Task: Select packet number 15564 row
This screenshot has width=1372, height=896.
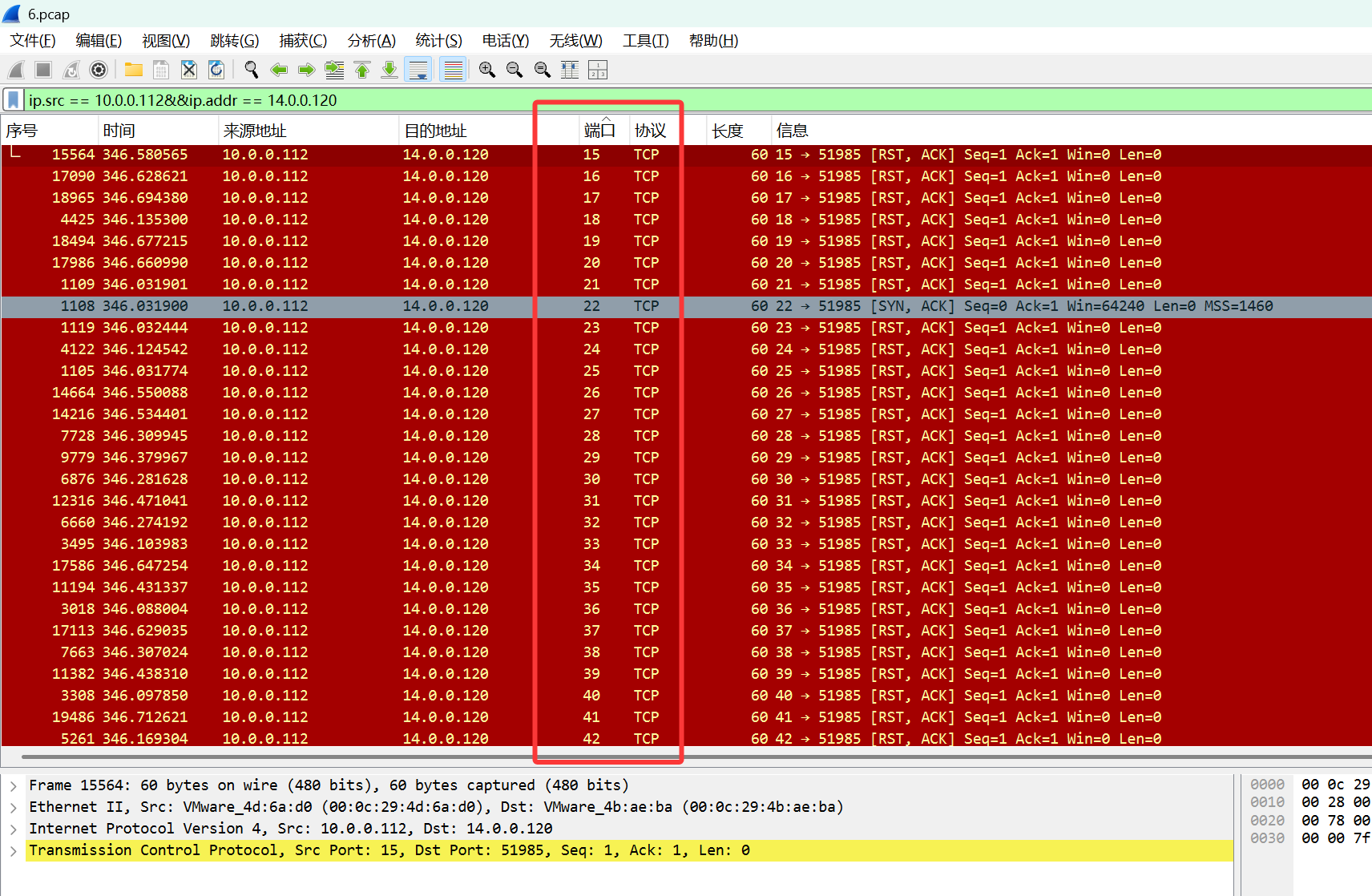Action: [686, 155]
